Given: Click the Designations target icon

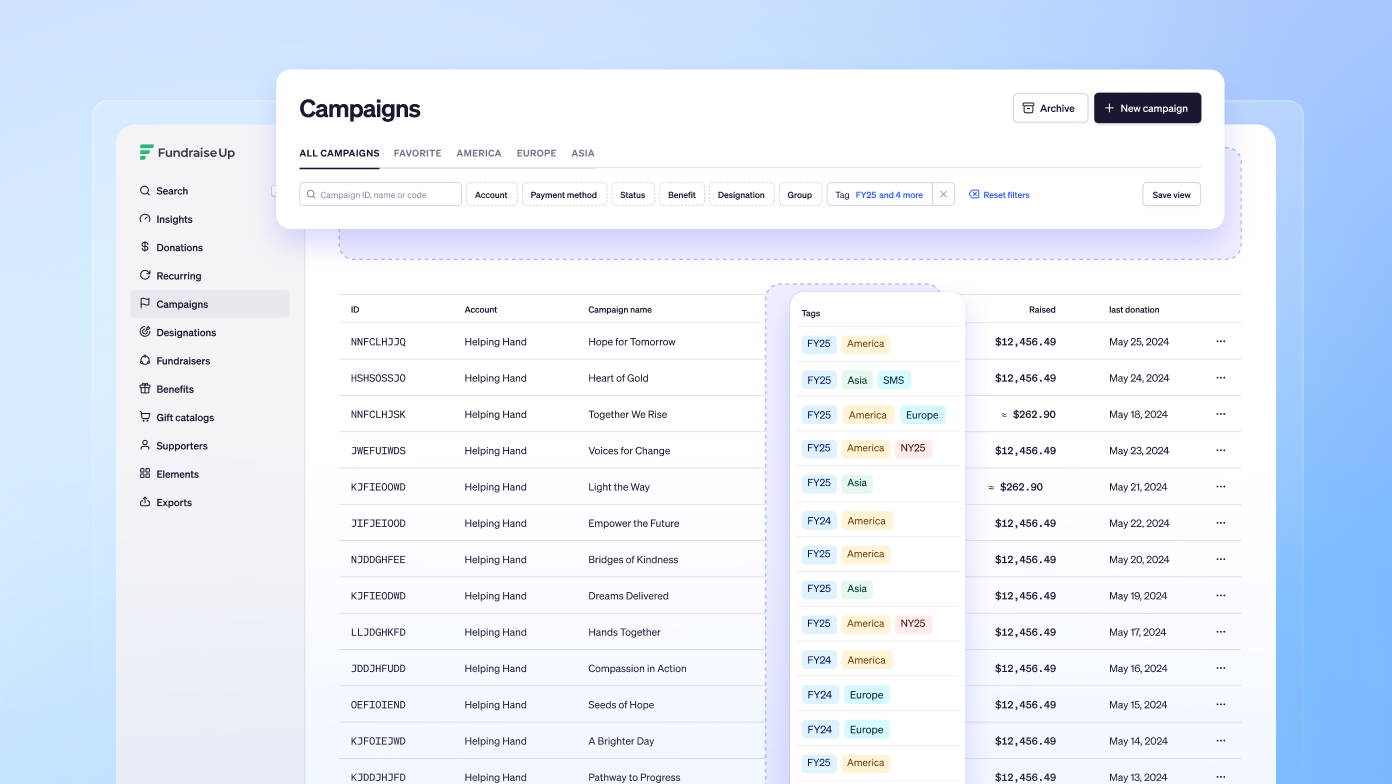Looking at the screenshot, I should tap(145, 332).
